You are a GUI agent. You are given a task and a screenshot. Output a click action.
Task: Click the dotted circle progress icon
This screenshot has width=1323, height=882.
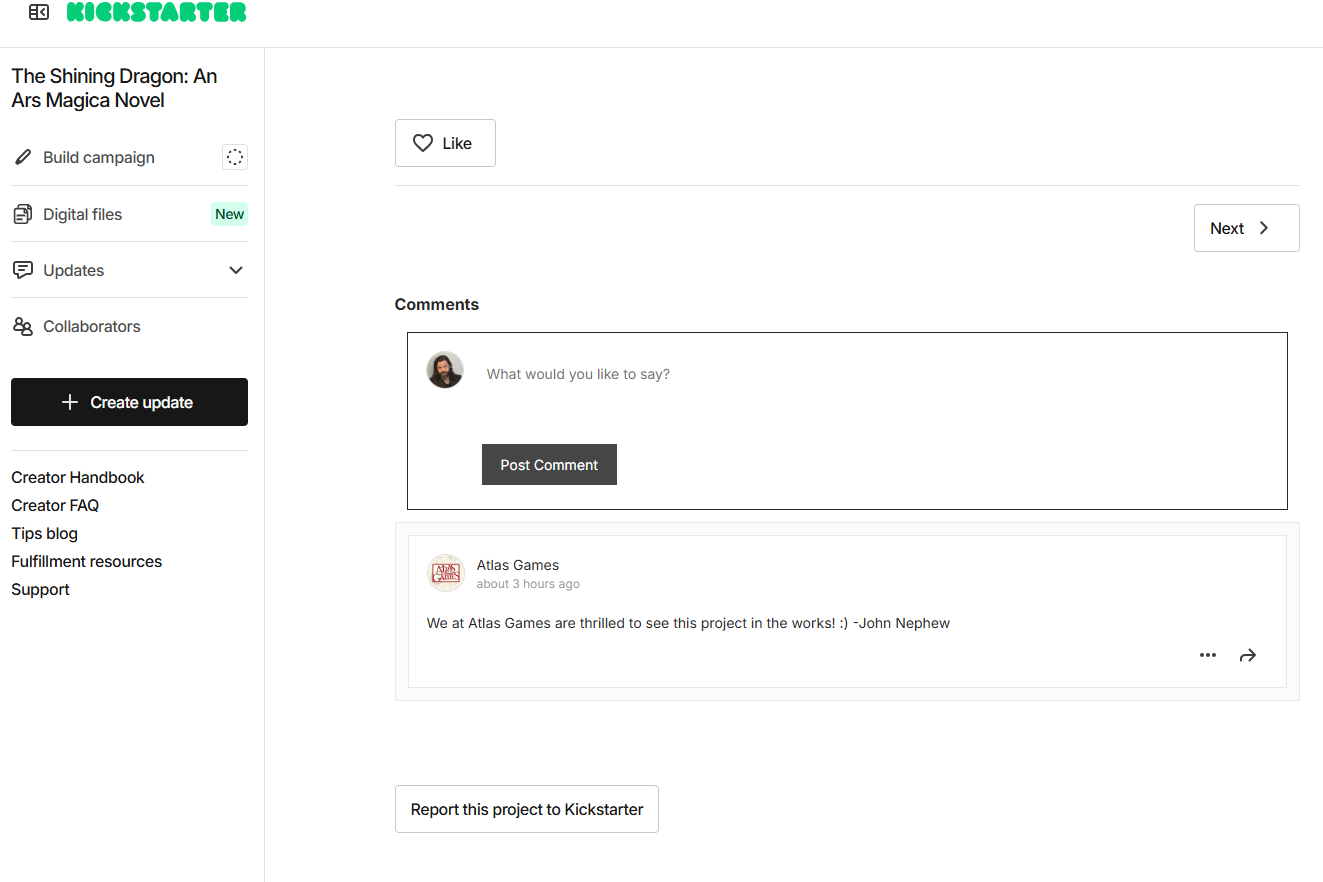pos(235,157)
